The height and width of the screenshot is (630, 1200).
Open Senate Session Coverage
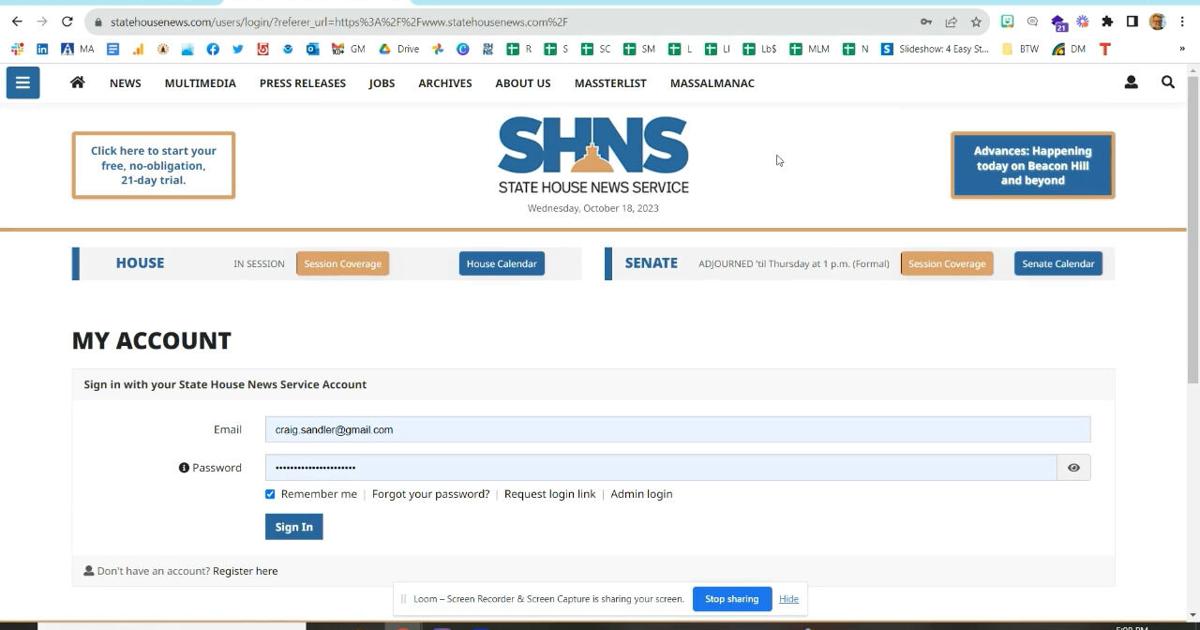pos(947,264)
